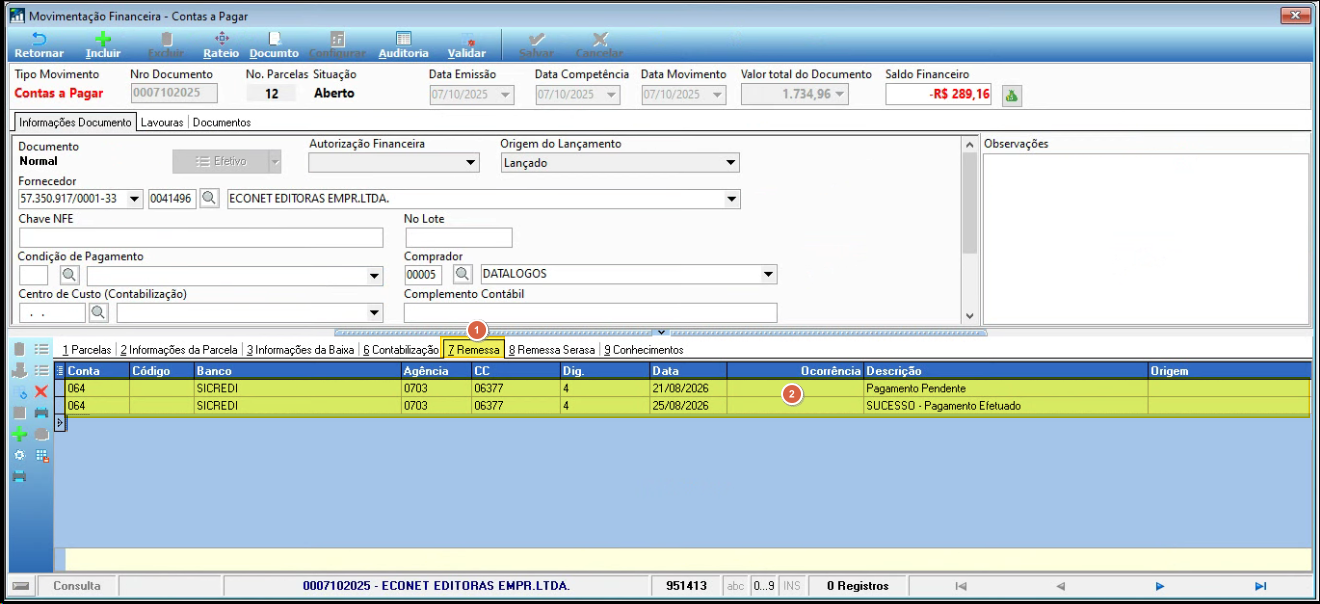Expand the Autorização Financeira dropdown
The height and width of the screenshot is (604, 1320).
point(471,163)
